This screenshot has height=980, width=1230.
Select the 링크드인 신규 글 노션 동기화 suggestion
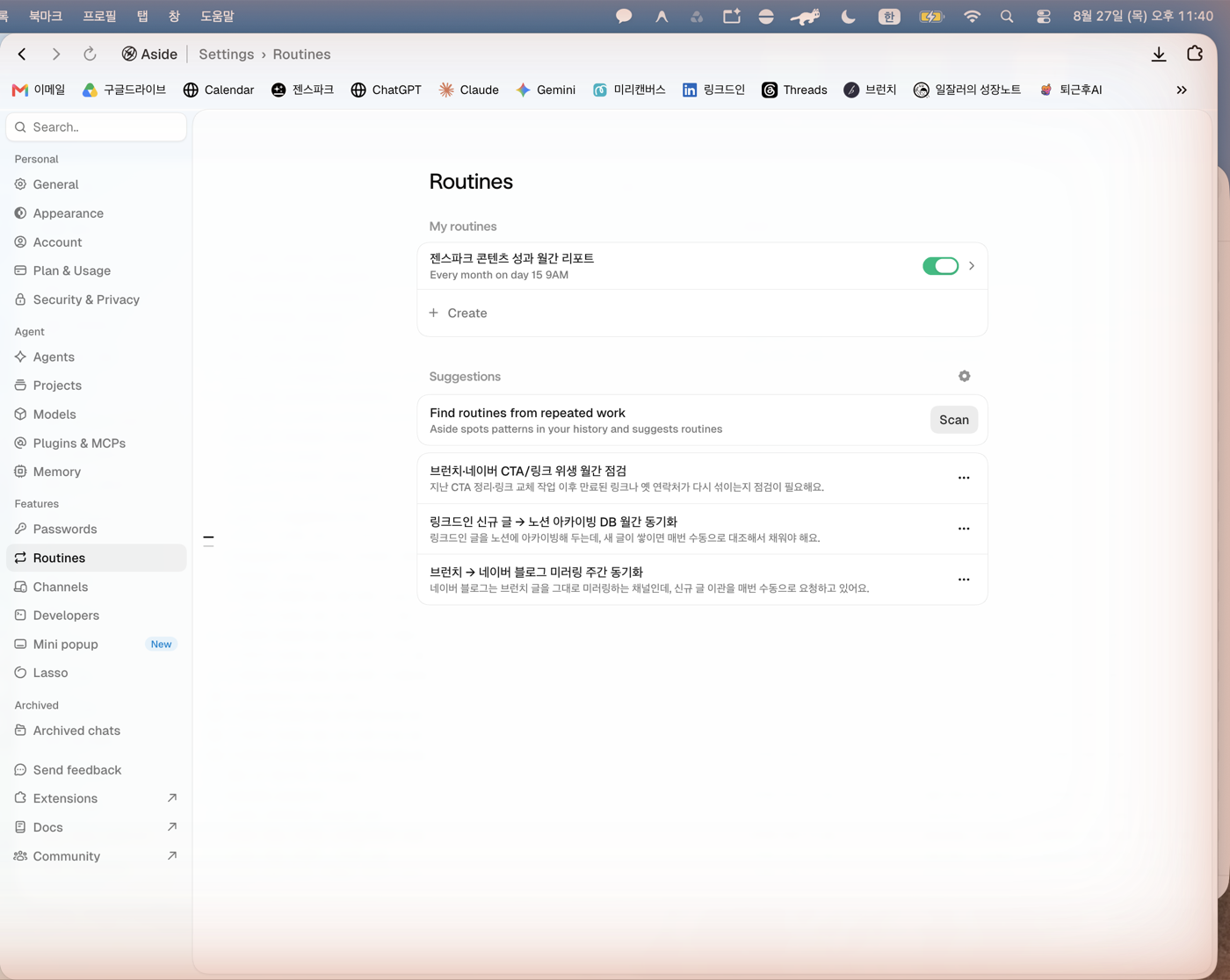(702, 529)
